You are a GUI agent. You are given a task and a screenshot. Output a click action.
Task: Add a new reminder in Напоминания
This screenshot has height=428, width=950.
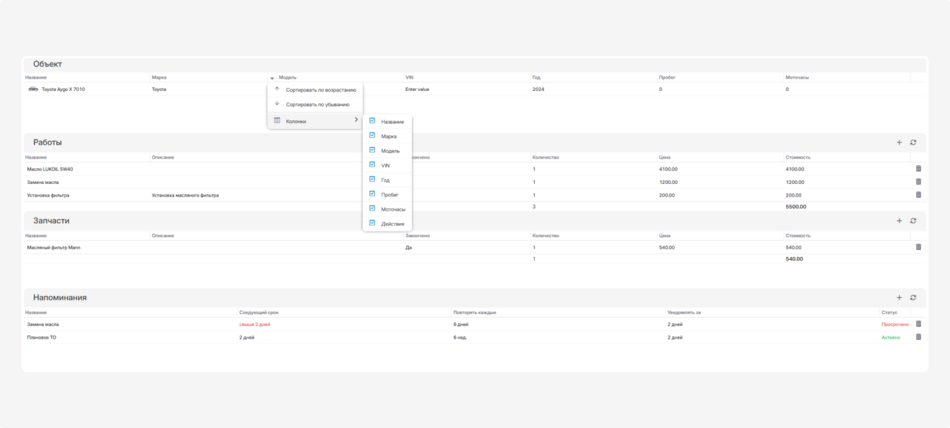tap(899, 297)
